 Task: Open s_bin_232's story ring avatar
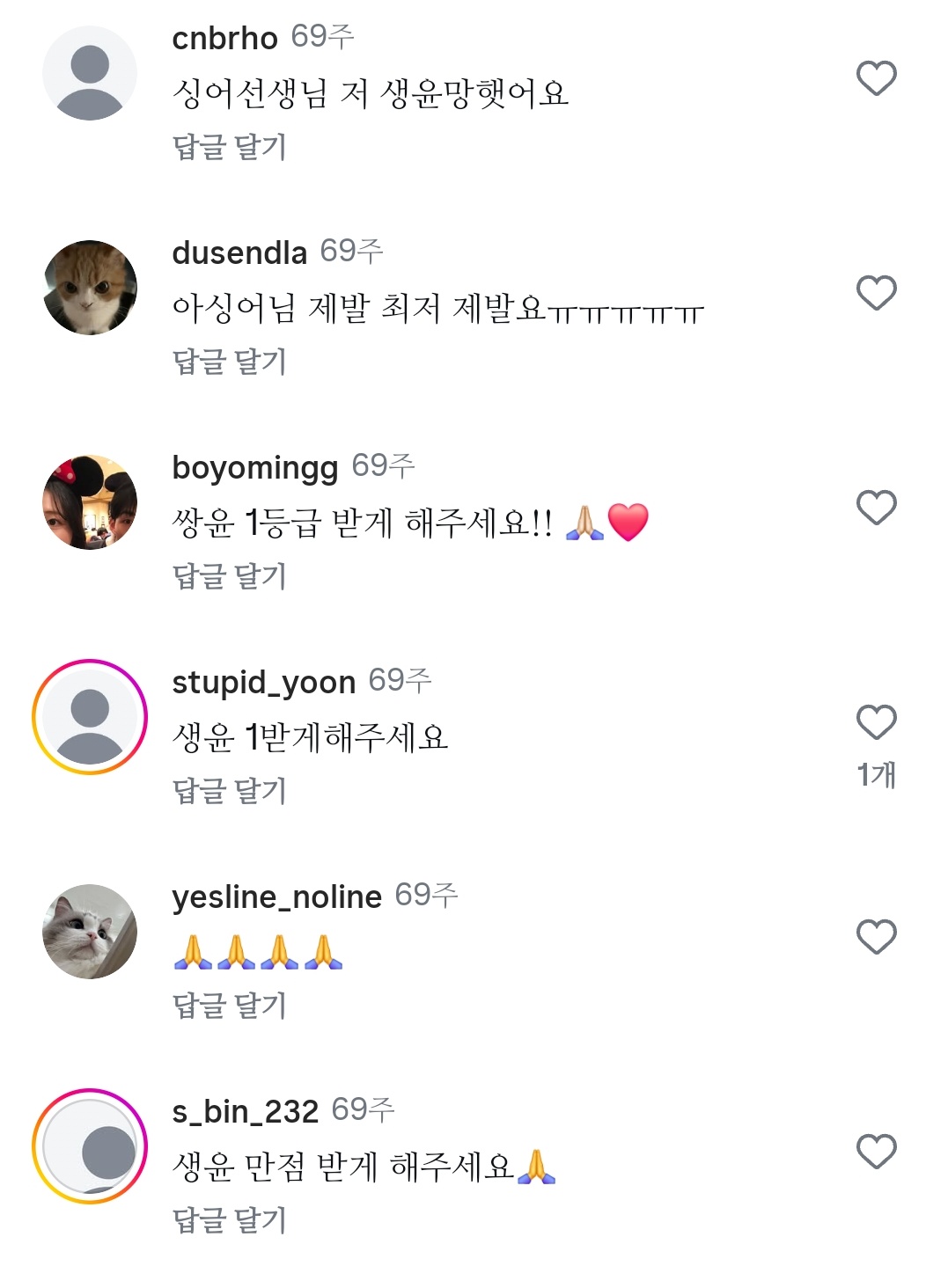90,1146
